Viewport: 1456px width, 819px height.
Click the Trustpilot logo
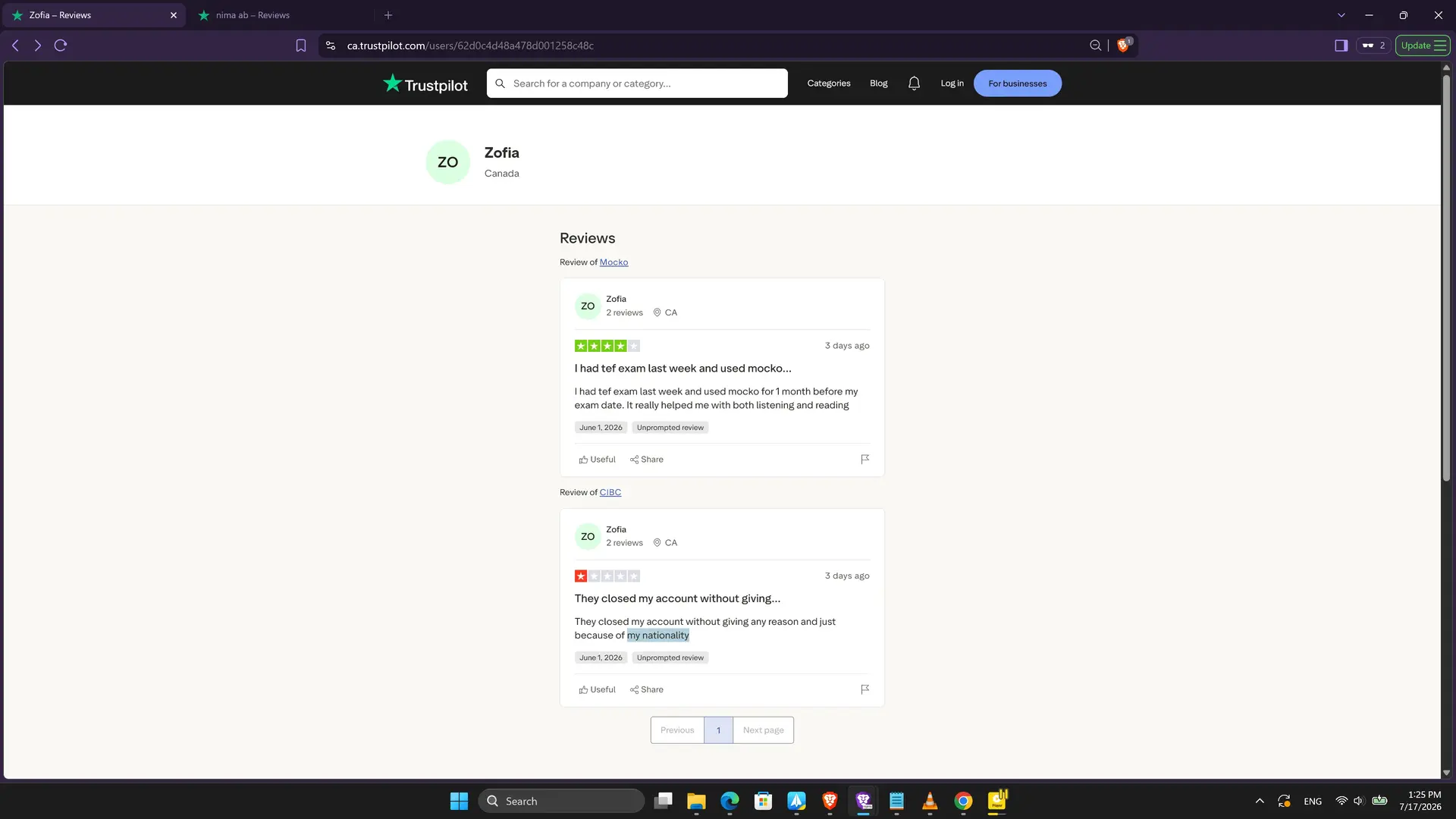click(425, 83)
